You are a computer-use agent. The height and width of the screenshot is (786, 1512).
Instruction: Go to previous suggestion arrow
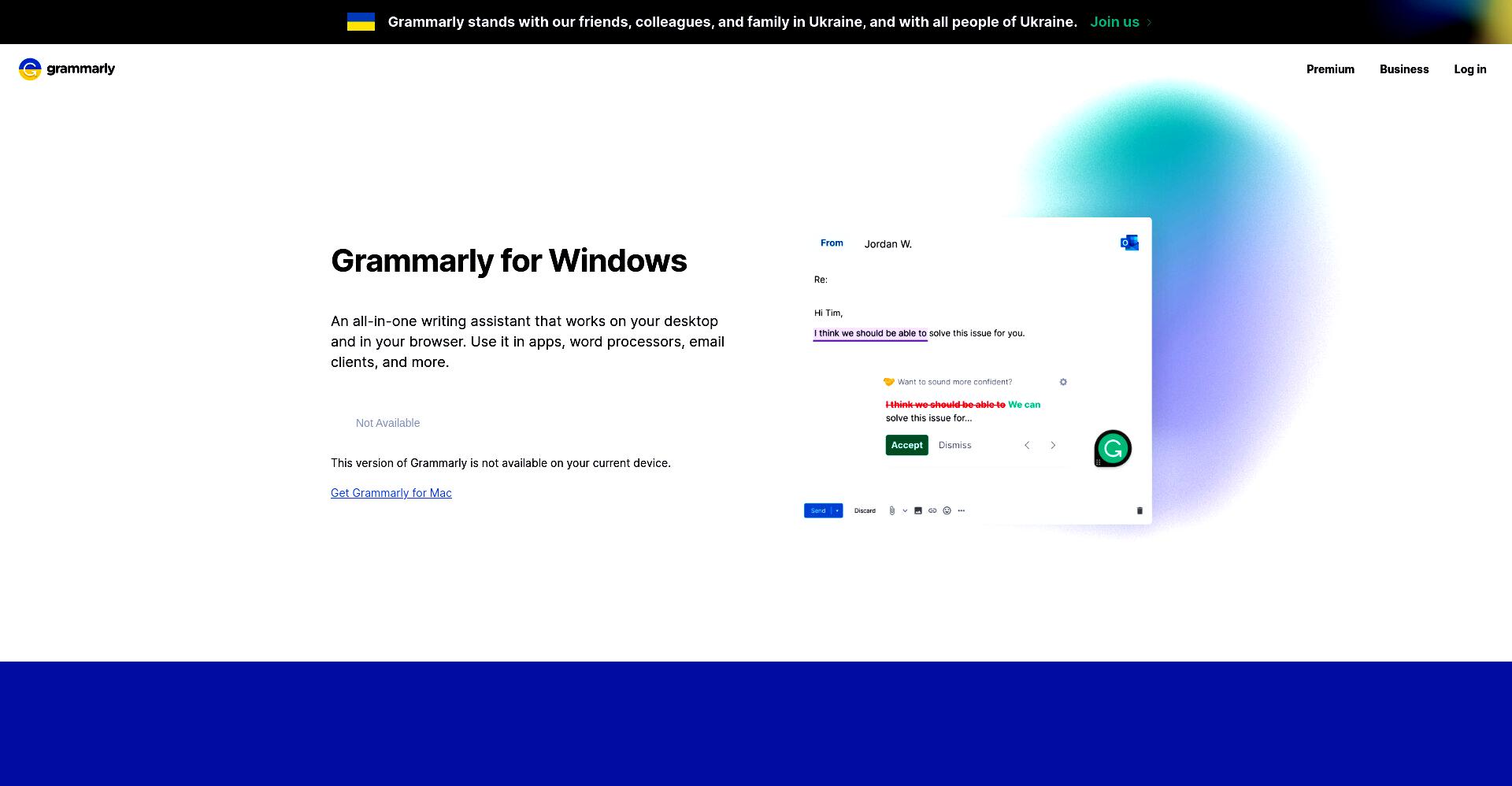coord(1027,445)
